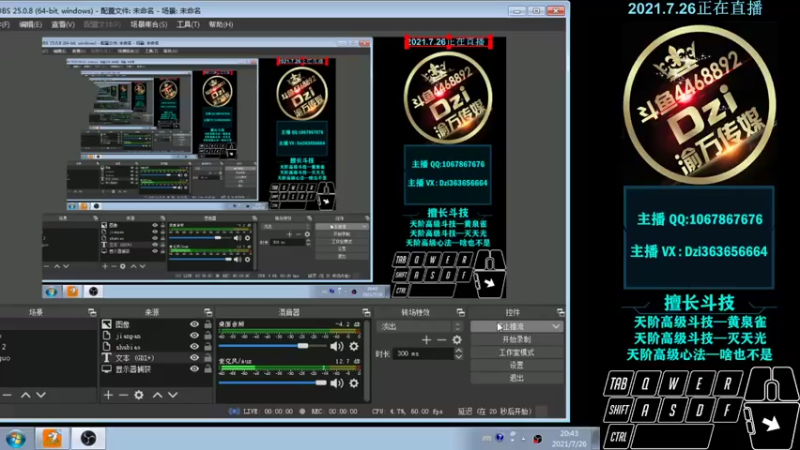Viewport: 800px width, 450px height.
Task: Move selected source down in 来源 list
Action: (173, 395)
